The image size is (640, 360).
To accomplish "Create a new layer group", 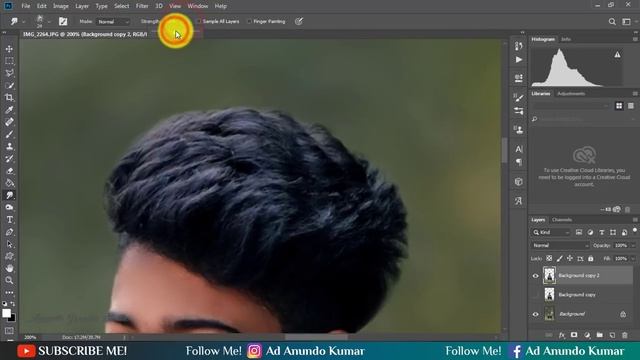I will pos(599,335).
